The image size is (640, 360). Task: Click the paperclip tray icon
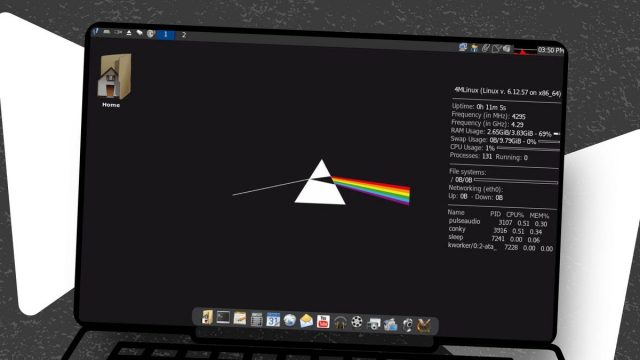485,48
